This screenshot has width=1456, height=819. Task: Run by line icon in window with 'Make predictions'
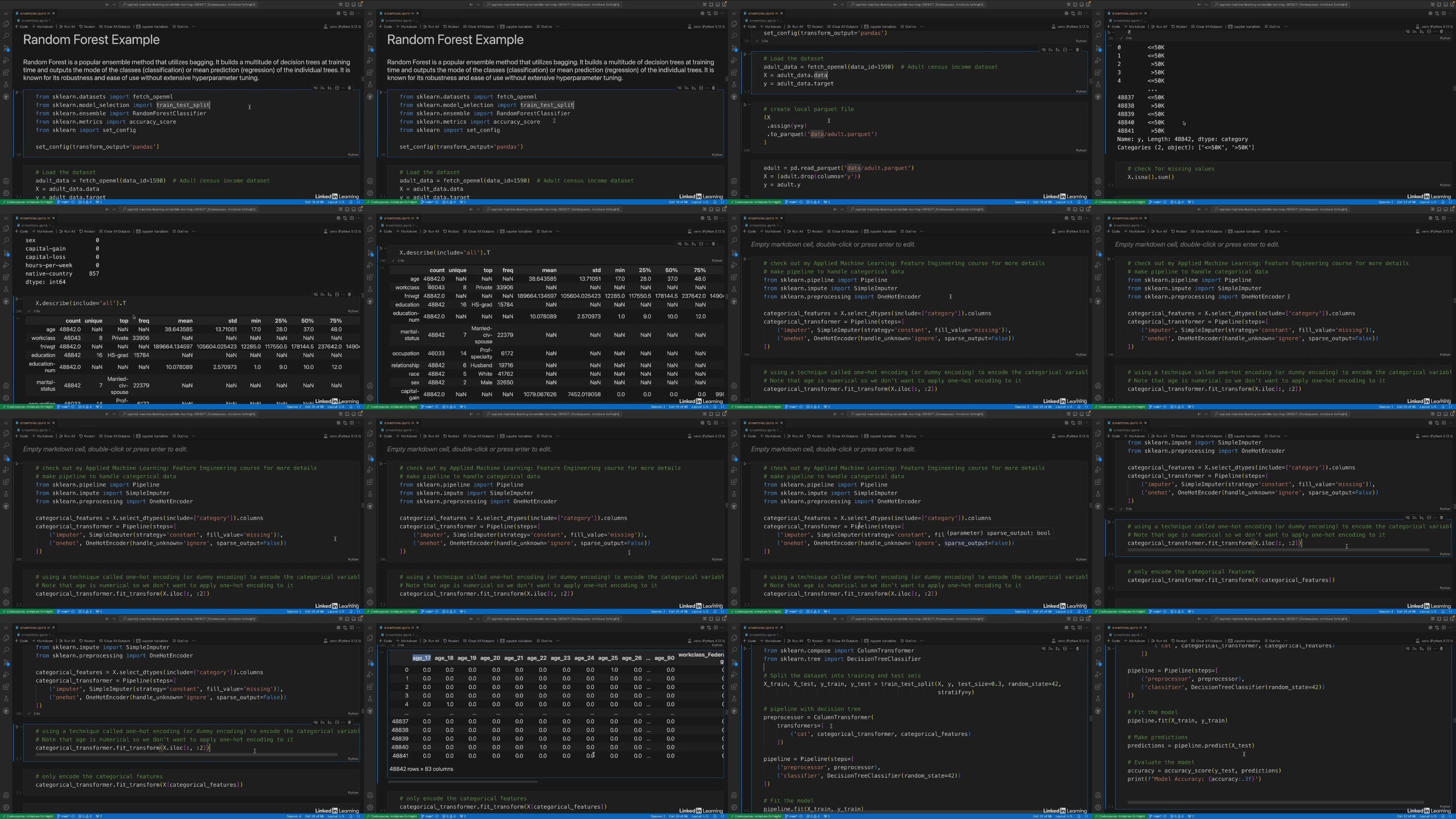[1407, 648]
